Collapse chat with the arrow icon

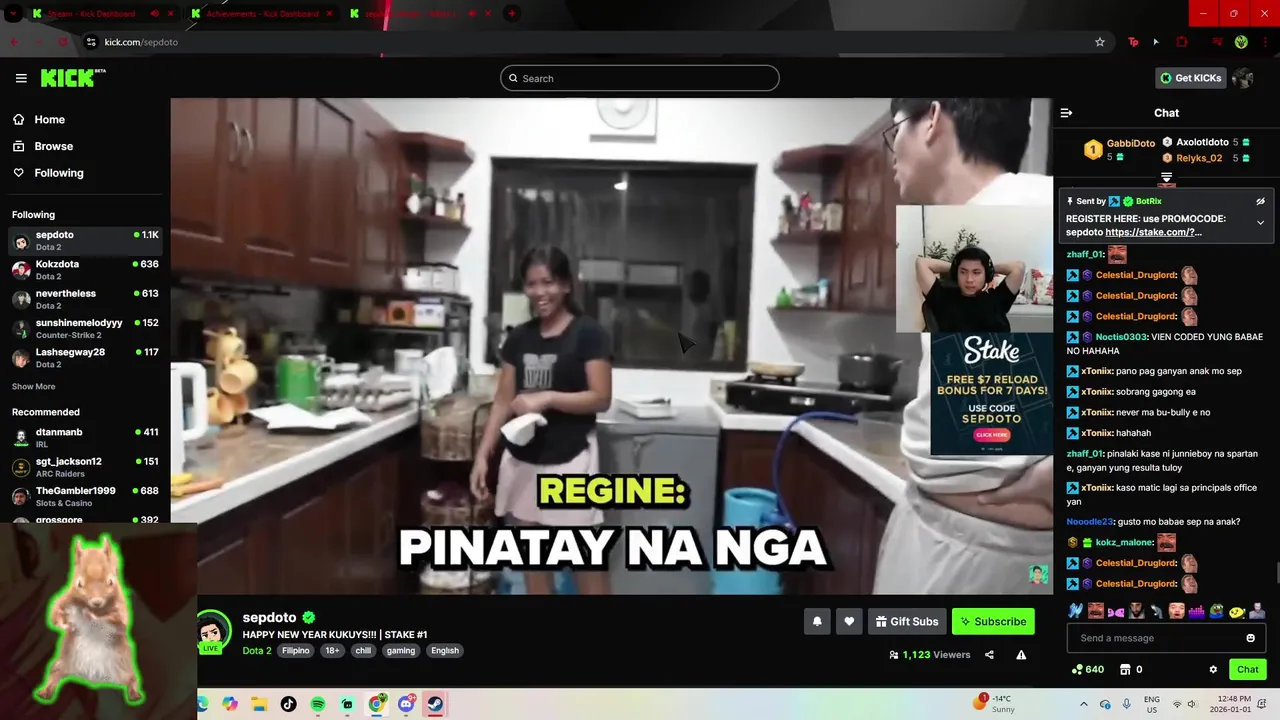tap(1066, 113)
